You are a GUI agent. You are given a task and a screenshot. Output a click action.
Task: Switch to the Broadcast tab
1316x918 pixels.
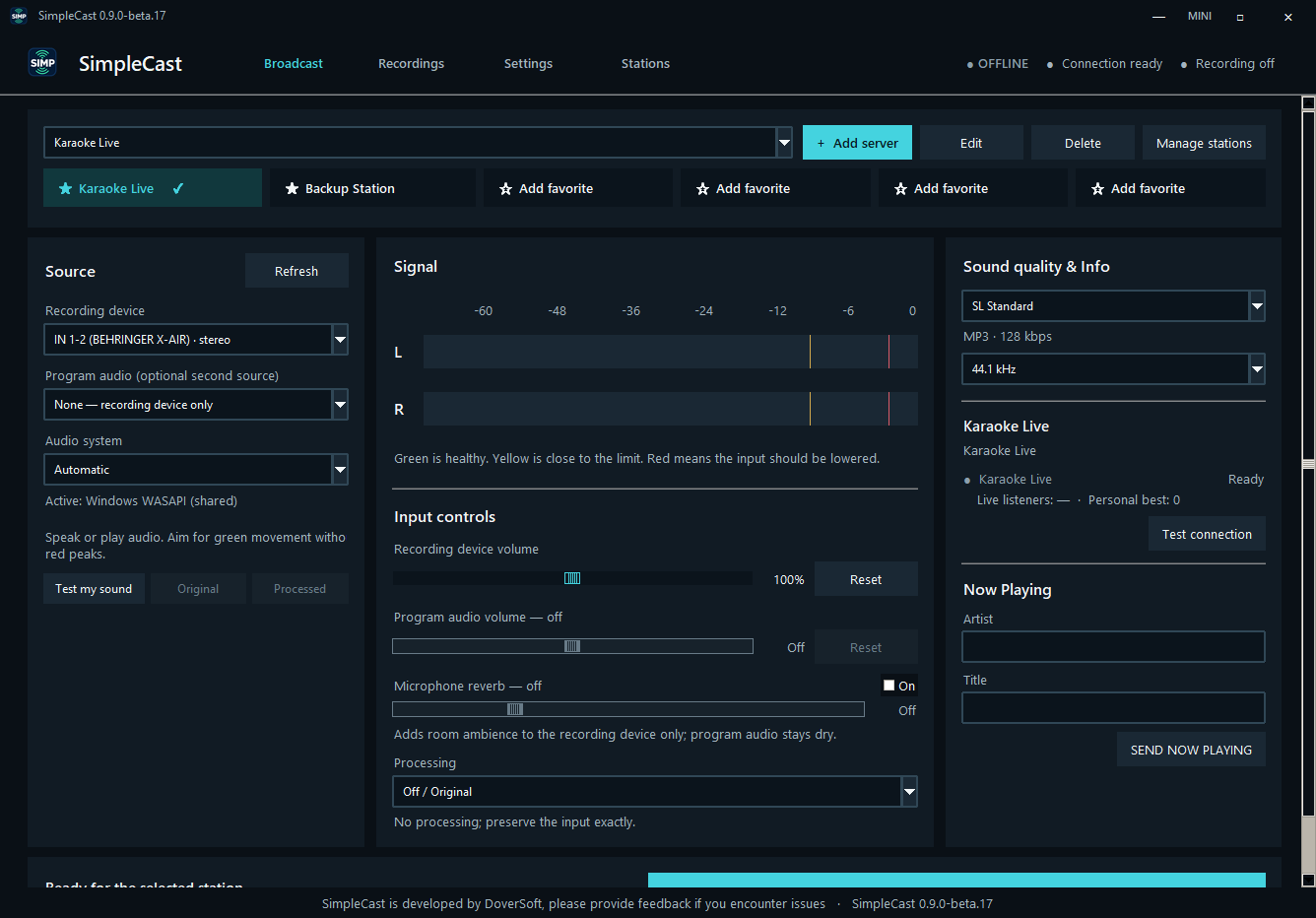(x=294, y=64)
